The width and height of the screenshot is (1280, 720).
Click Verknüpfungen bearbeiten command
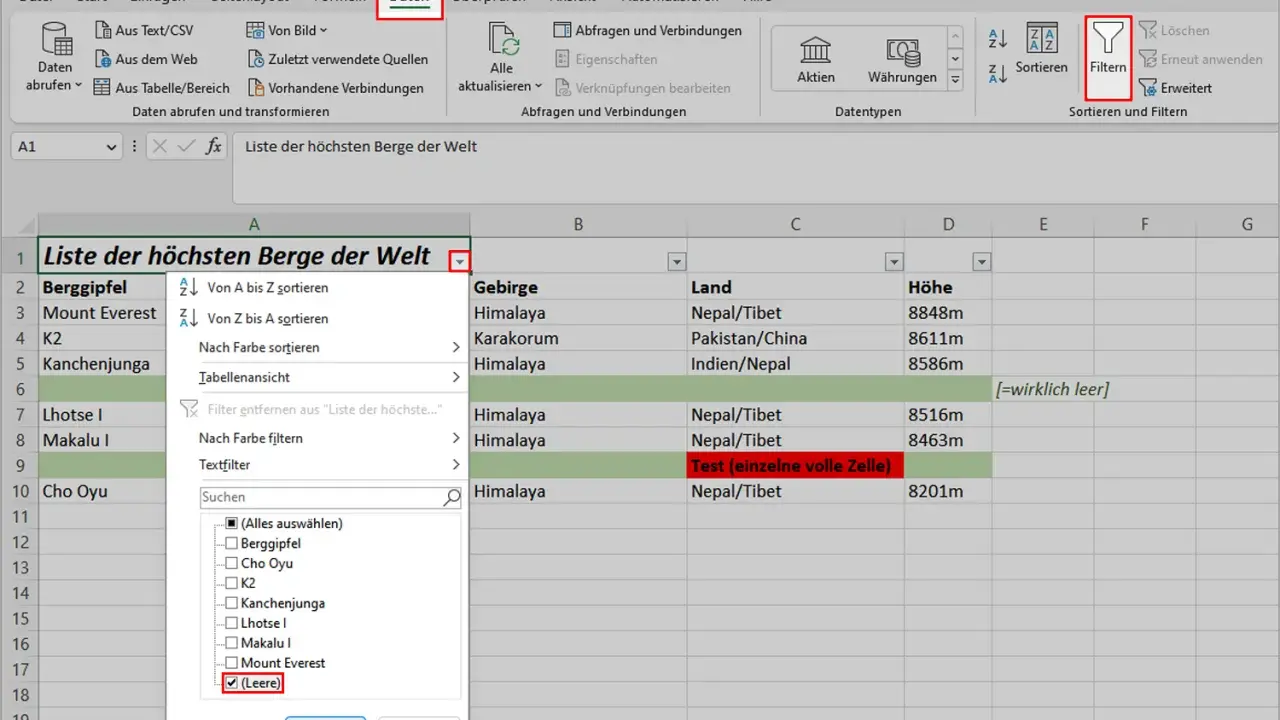click(643, 88)
